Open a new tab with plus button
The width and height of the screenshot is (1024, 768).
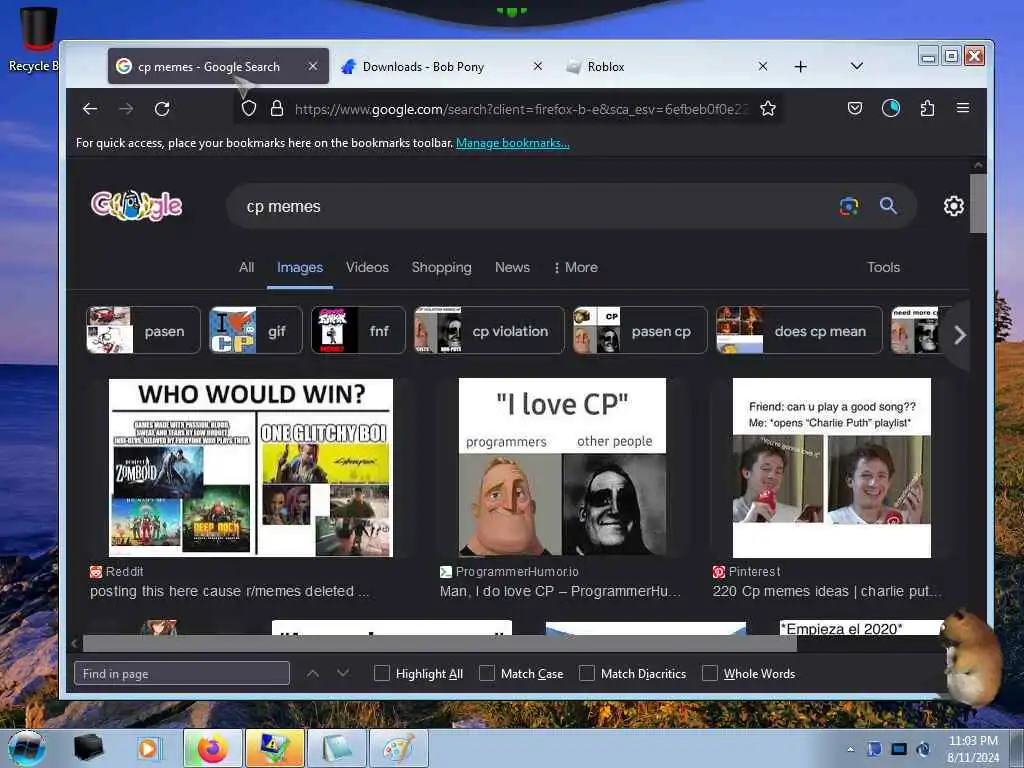[801, 67]
